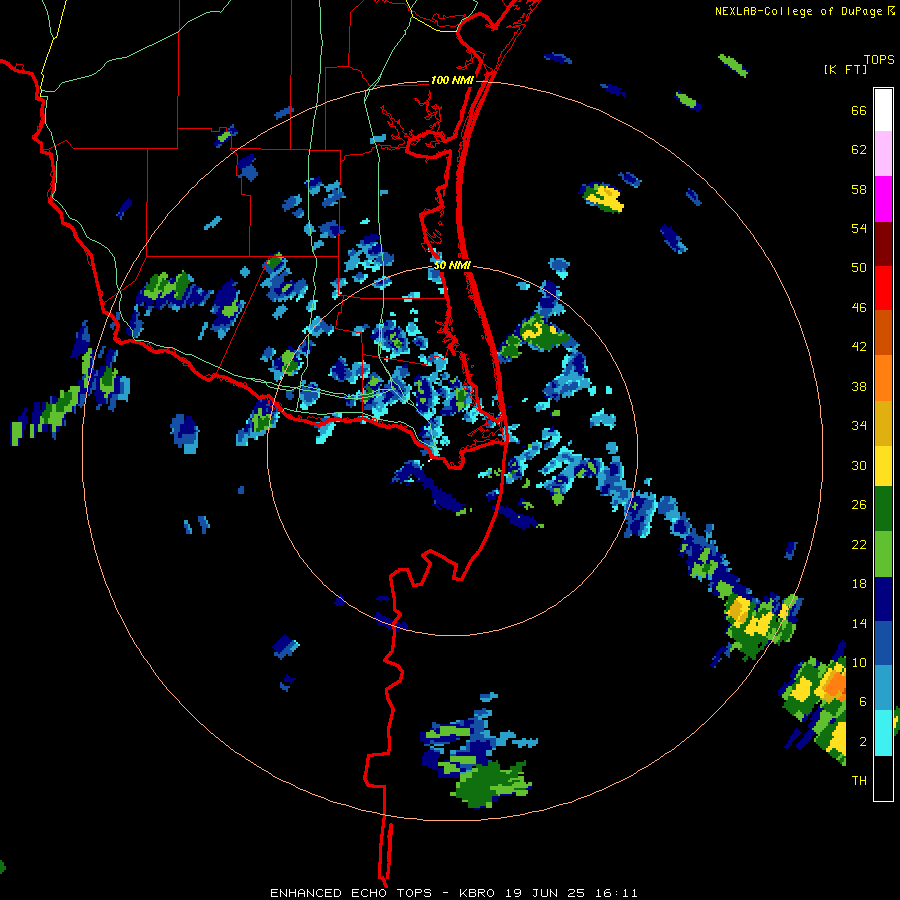900x900 pixels.
Task: Click the "ENHANCED ECHO TOPS" product title
Action: click(x=351, y=893)
